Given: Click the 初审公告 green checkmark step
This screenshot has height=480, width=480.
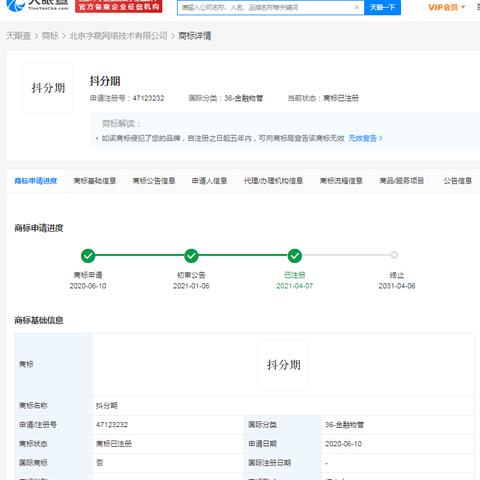Looking at the screenshot, I should click(x=191, y=256).
